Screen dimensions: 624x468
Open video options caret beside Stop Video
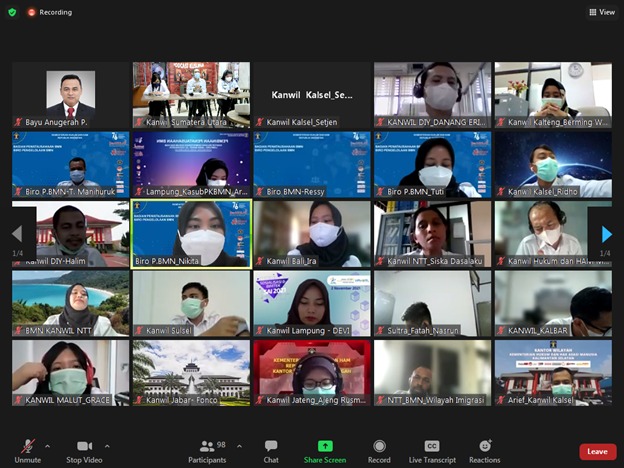click(x=107, y=446)
